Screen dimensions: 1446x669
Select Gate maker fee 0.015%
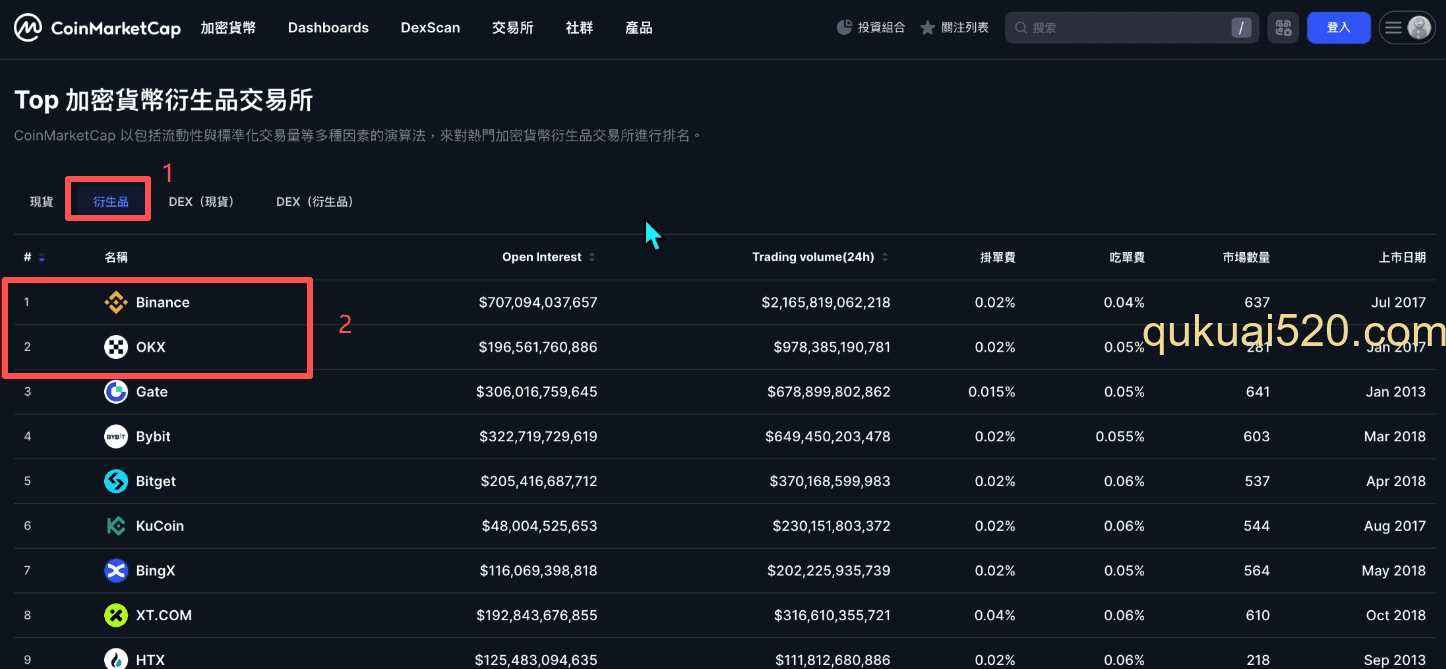coord(992,392)
